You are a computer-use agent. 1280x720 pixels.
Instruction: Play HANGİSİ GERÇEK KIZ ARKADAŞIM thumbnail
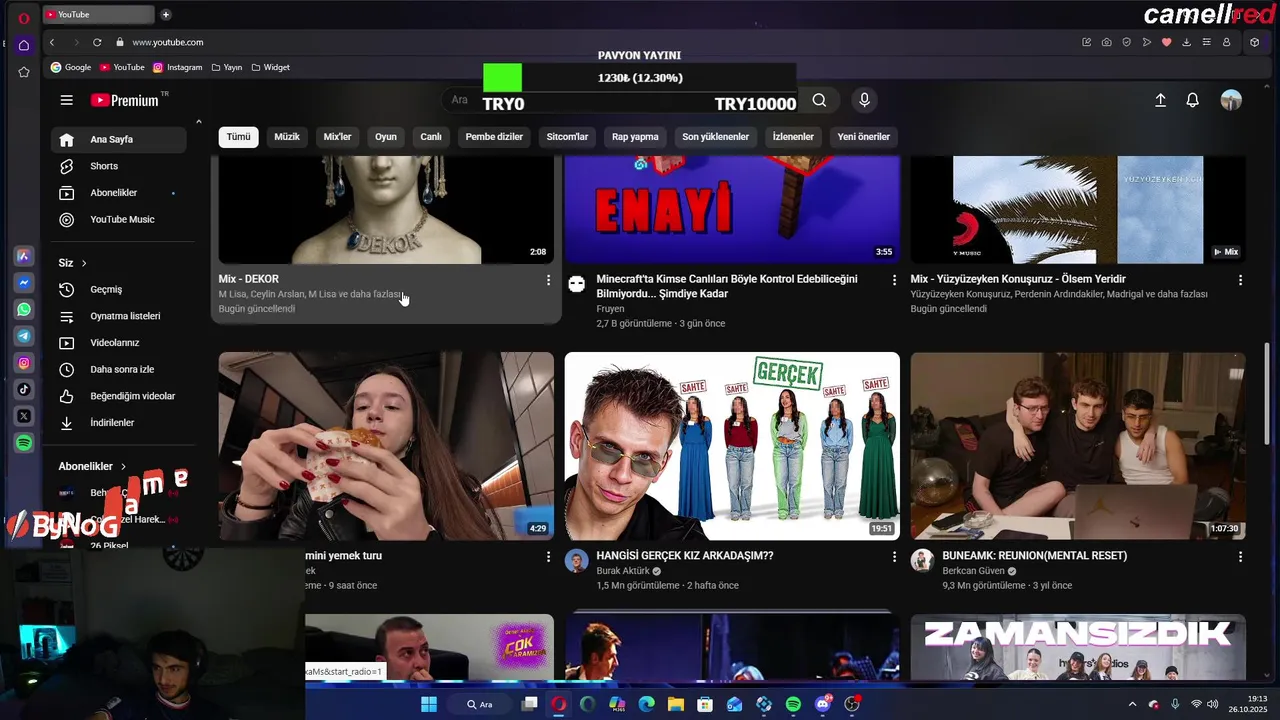[732, 446]
